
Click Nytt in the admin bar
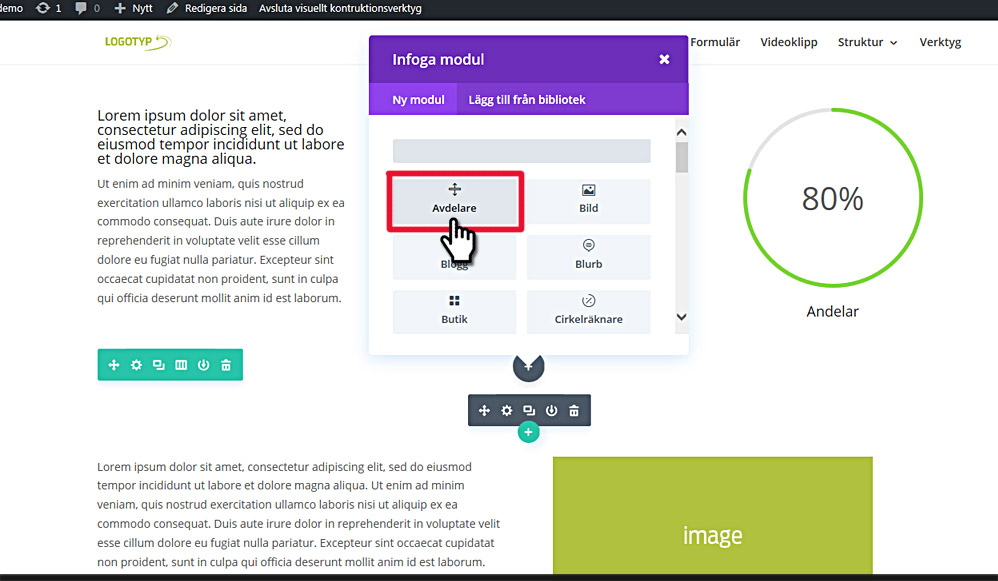pyautogui.click(x=134, y=8)
